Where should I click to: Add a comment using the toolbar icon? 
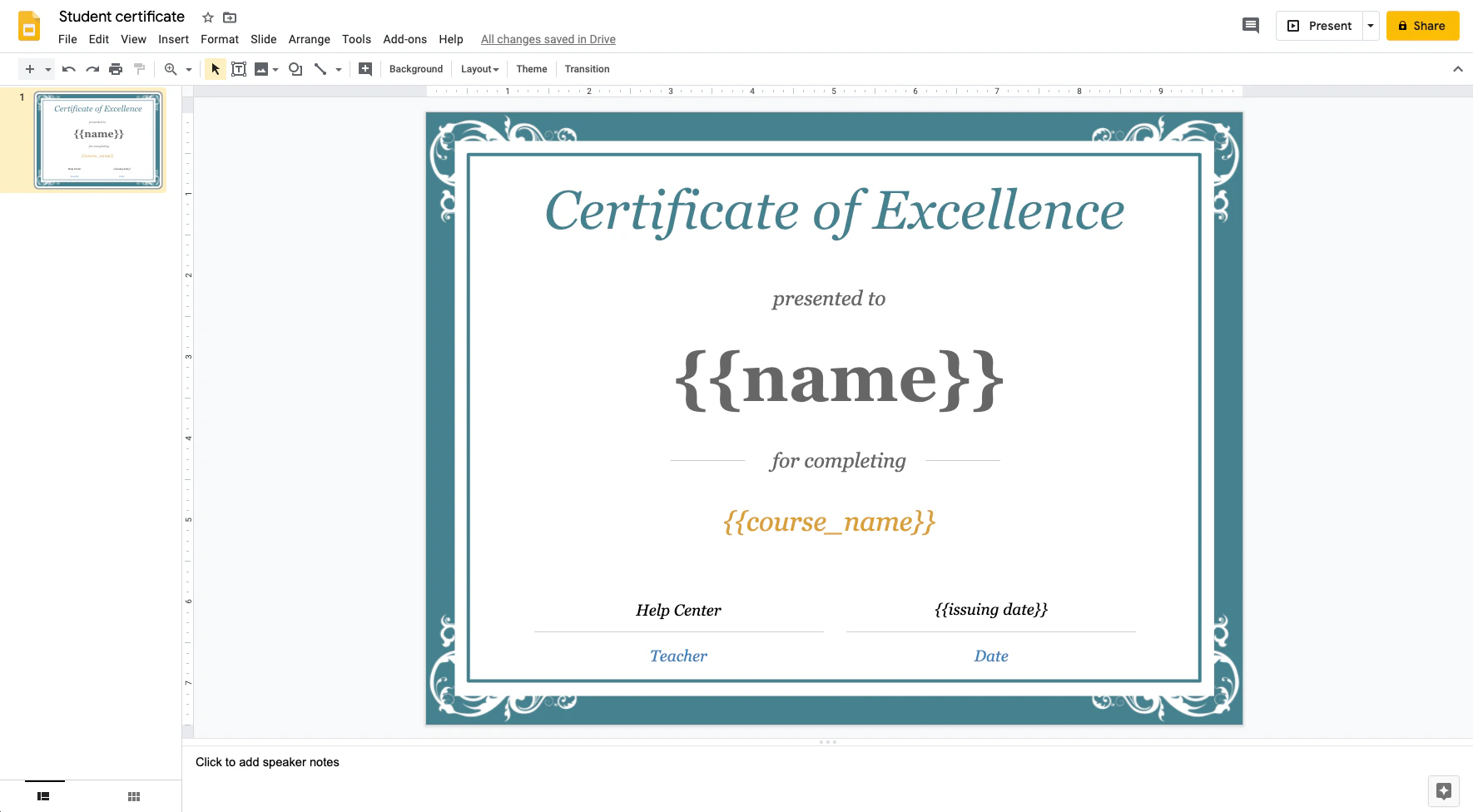365,69
